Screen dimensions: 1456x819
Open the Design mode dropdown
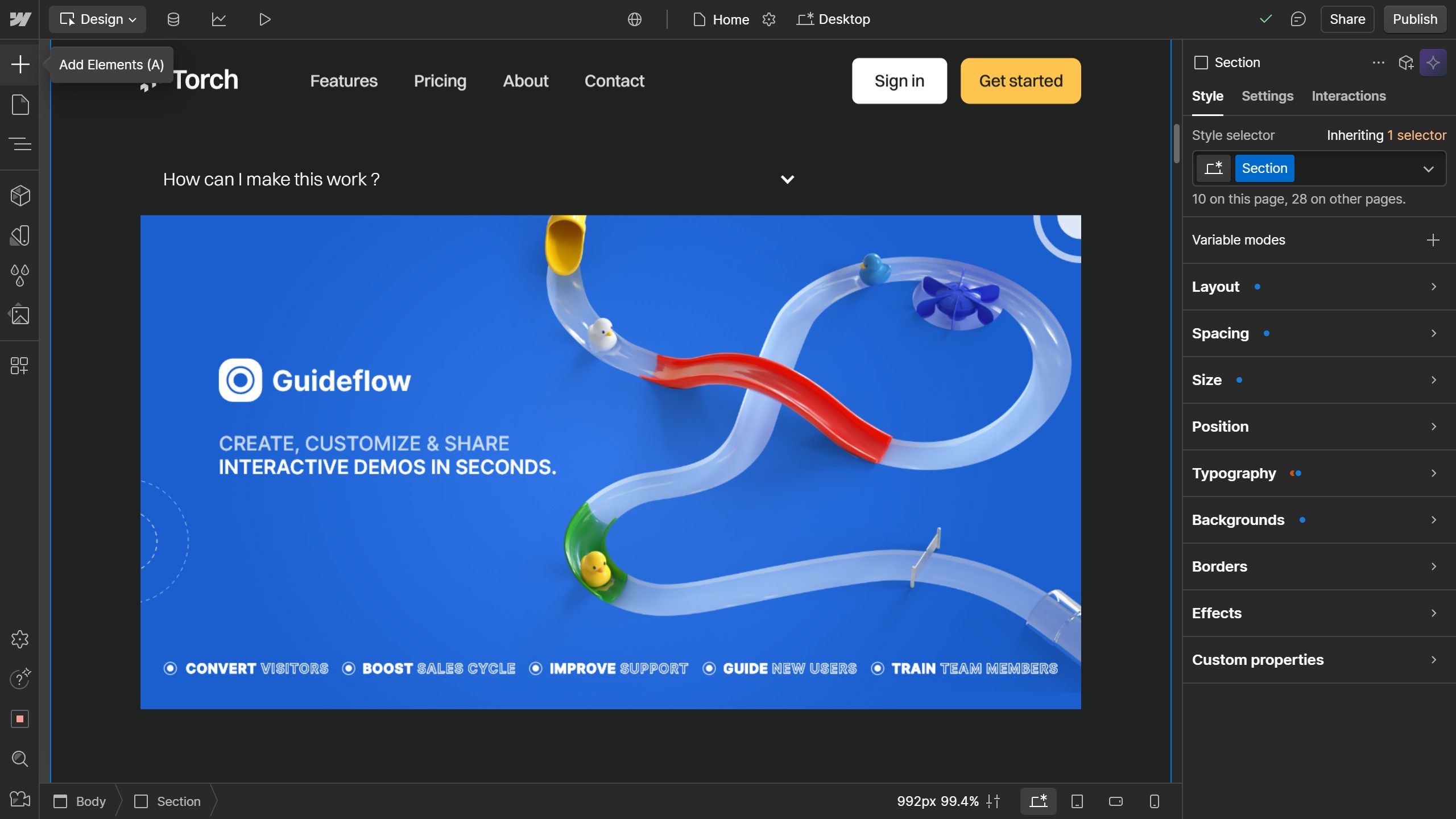[97, 19]
